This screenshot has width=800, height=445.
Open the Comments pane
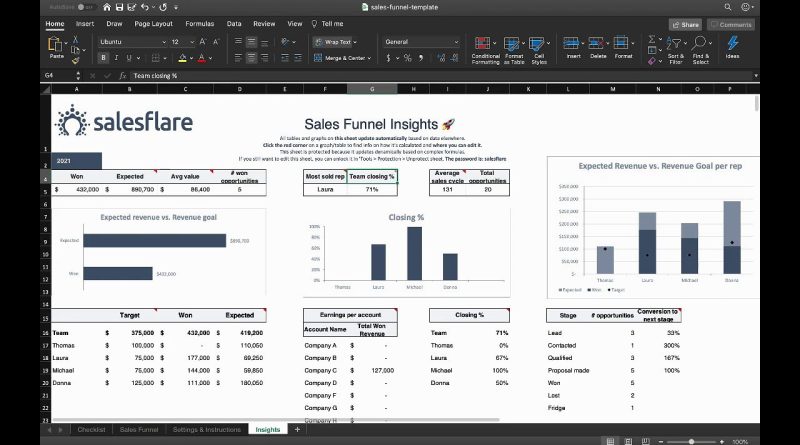731,24
